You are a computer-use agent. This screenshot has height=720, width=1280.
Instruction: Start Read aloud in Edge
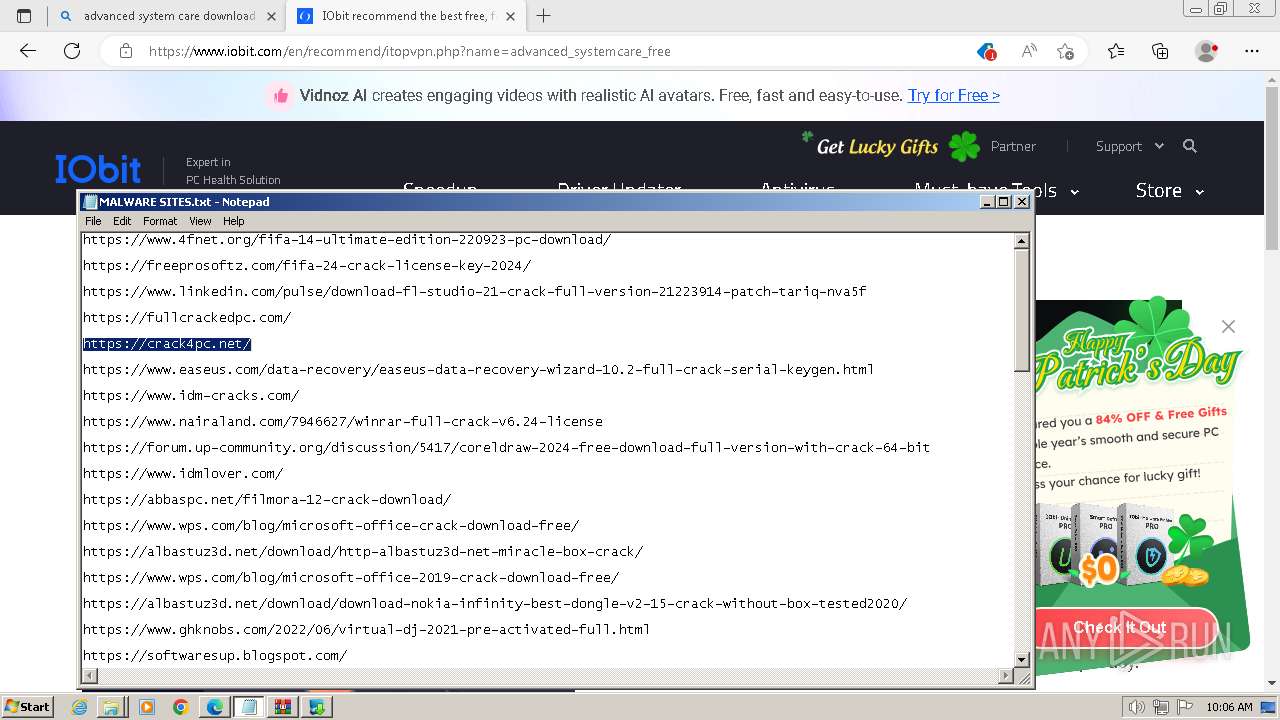[1028, 51]
